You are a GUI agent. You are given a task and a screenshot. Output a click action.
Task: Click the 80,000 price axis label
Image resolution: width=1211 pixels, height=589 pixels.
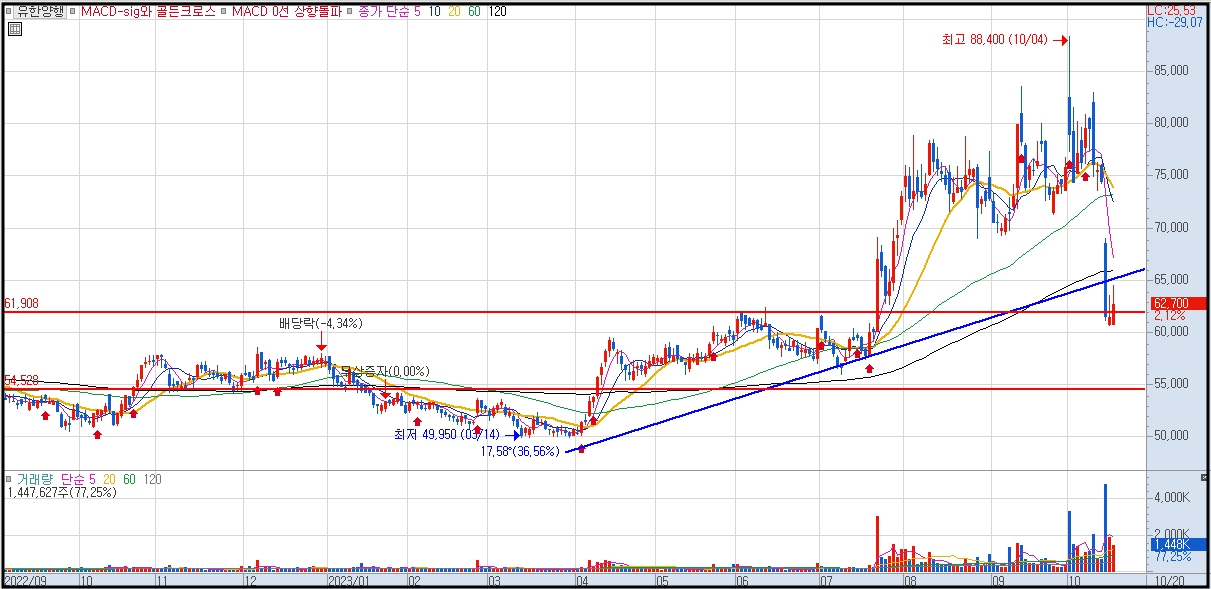click(1170, 123)
